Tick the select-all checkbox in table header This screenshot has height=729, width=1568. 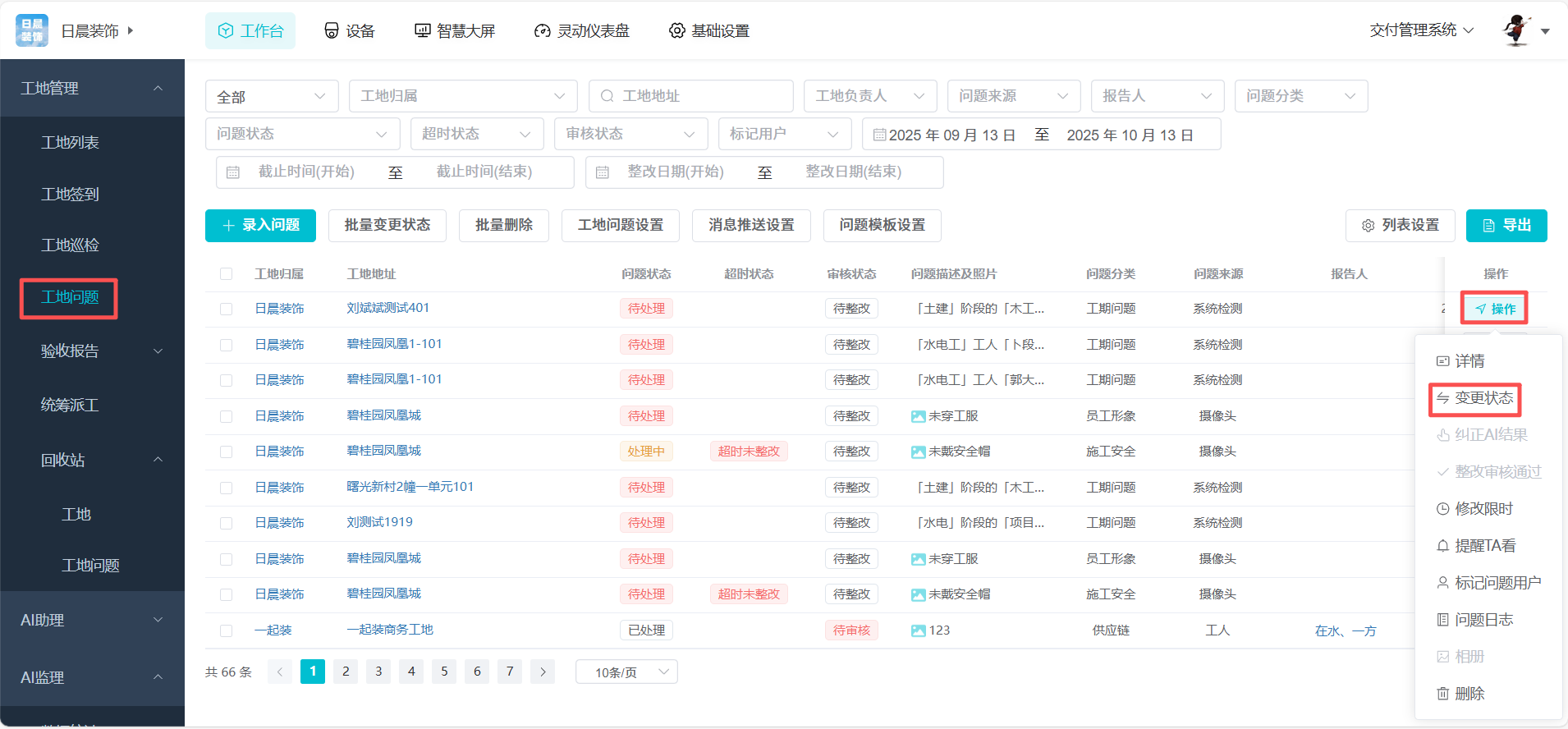pos(226,274)
